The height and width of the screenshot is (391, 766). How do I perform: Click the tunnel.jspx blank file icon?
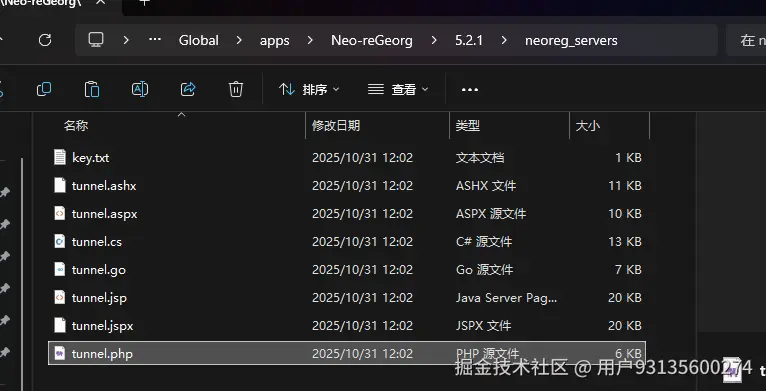[x=60, y=325]
